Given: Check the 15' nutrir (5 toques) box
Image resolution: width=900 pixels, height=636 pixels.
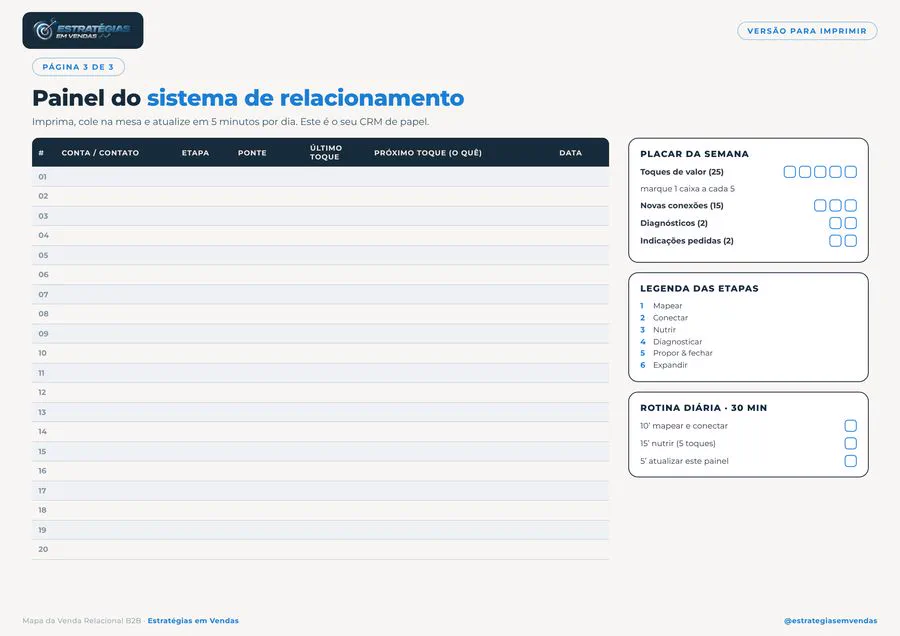Looking at the screenshot, I should [850, 443].
